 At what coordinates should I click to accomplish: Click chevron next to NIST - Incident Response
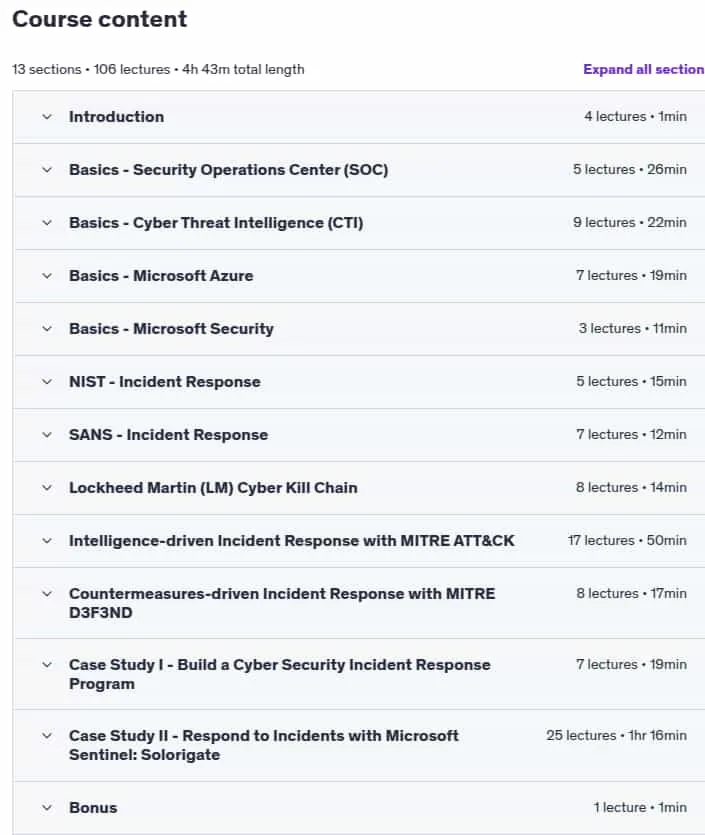click(x=47, y=382)
